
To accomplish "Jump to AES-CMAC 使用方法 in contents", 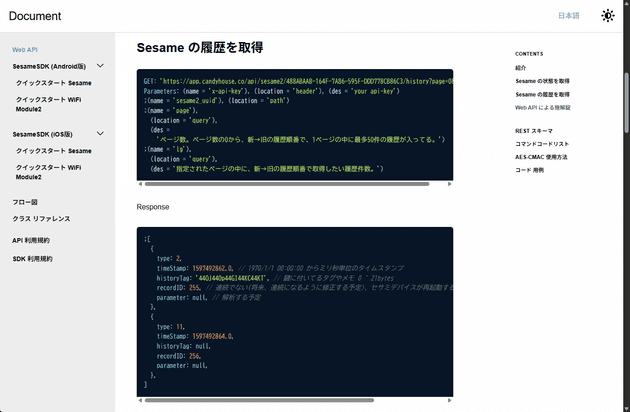I will tap(541, 157).
